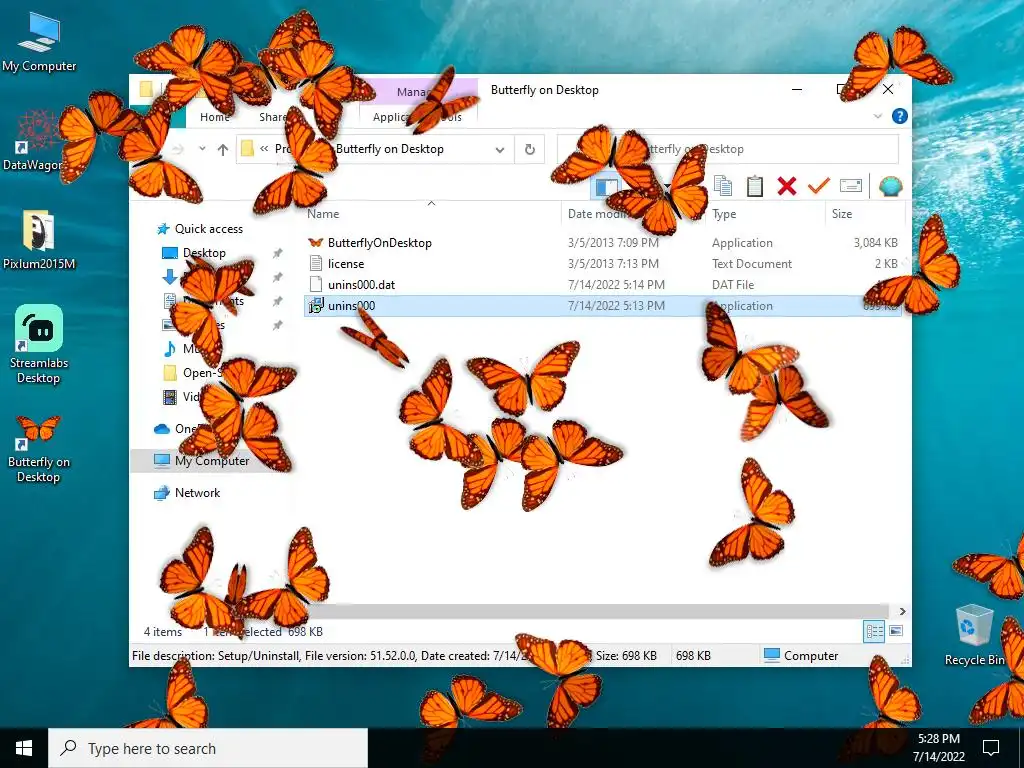
Task: Click the date 3/5/2013 7:09 PM
Action: click(x=613, y=242)
